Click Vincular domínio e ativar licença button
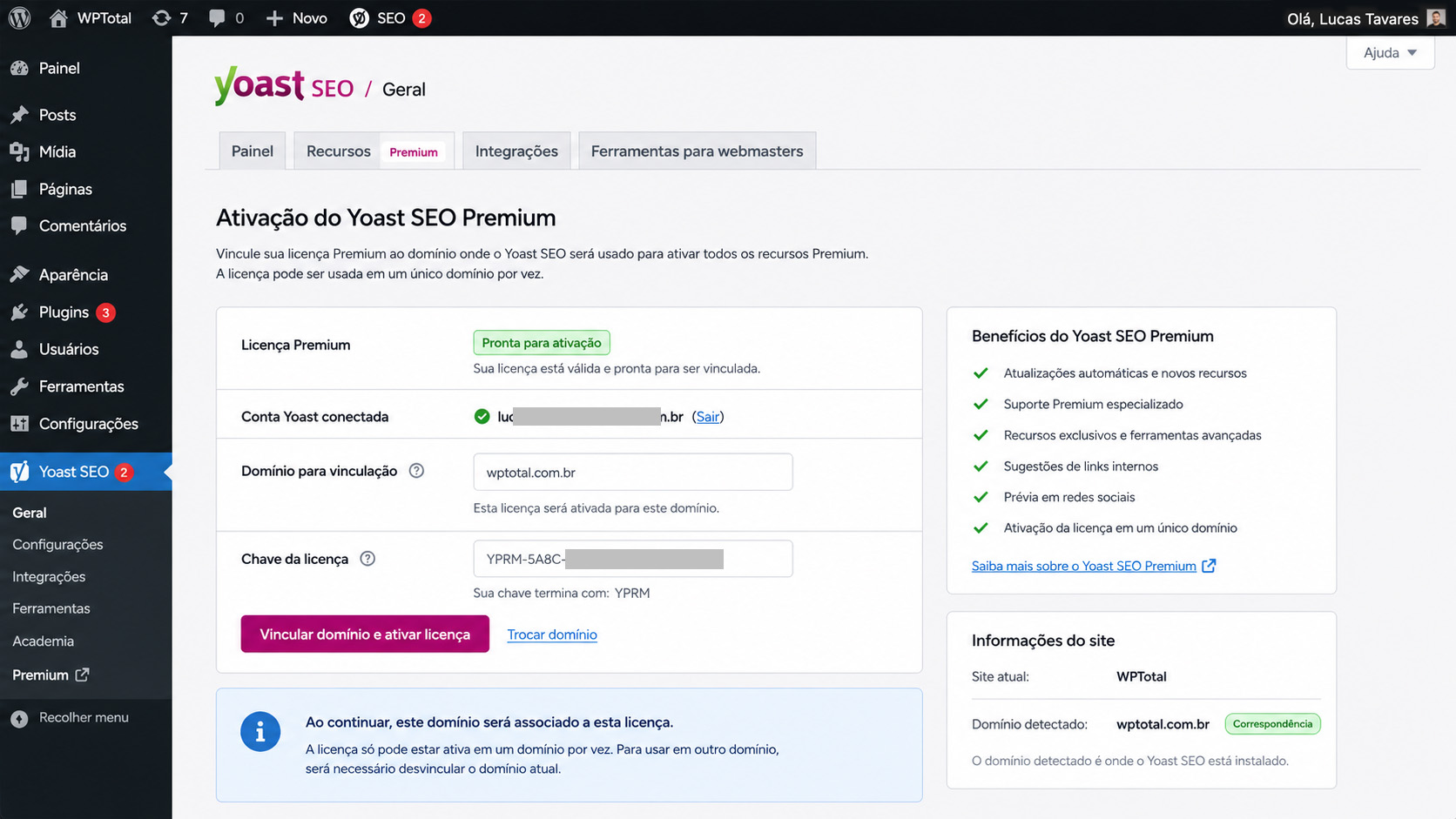1456x819 pixels. pos(365,634)
